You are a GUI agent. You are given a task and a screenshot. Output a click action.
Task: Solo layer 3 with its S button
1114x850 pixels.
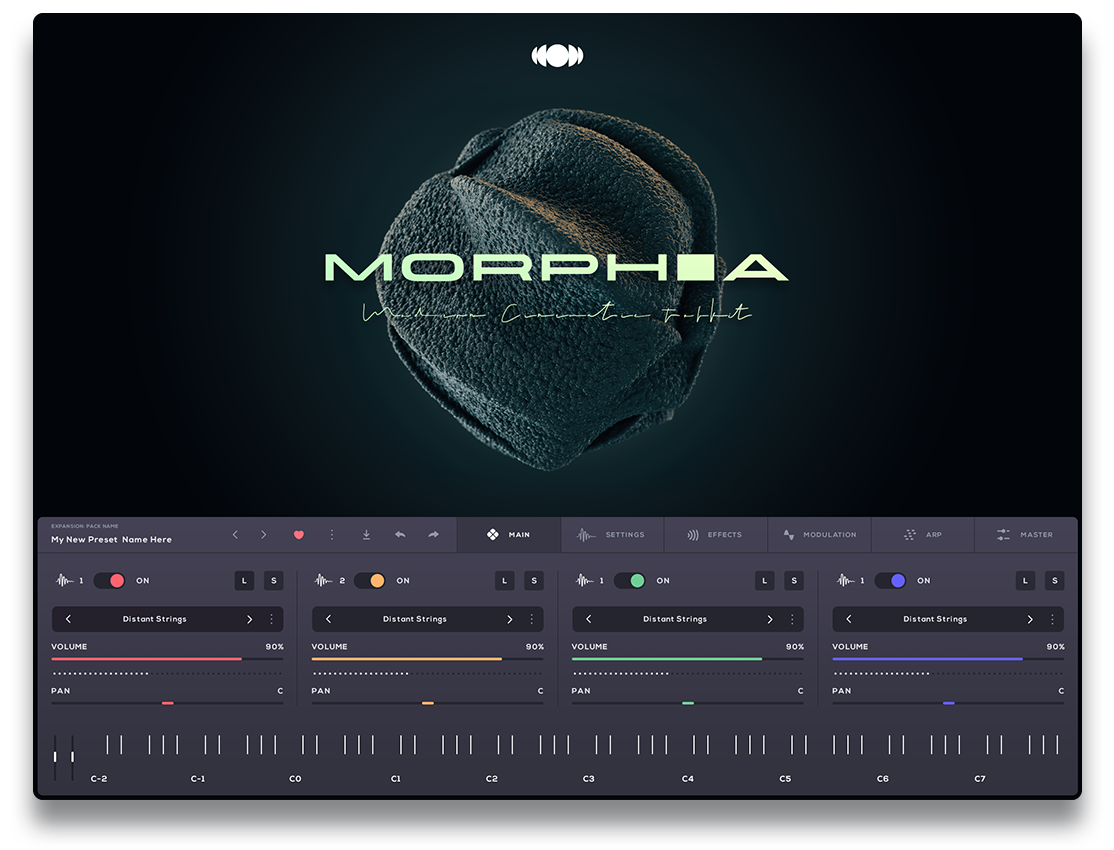pos(794,580)
